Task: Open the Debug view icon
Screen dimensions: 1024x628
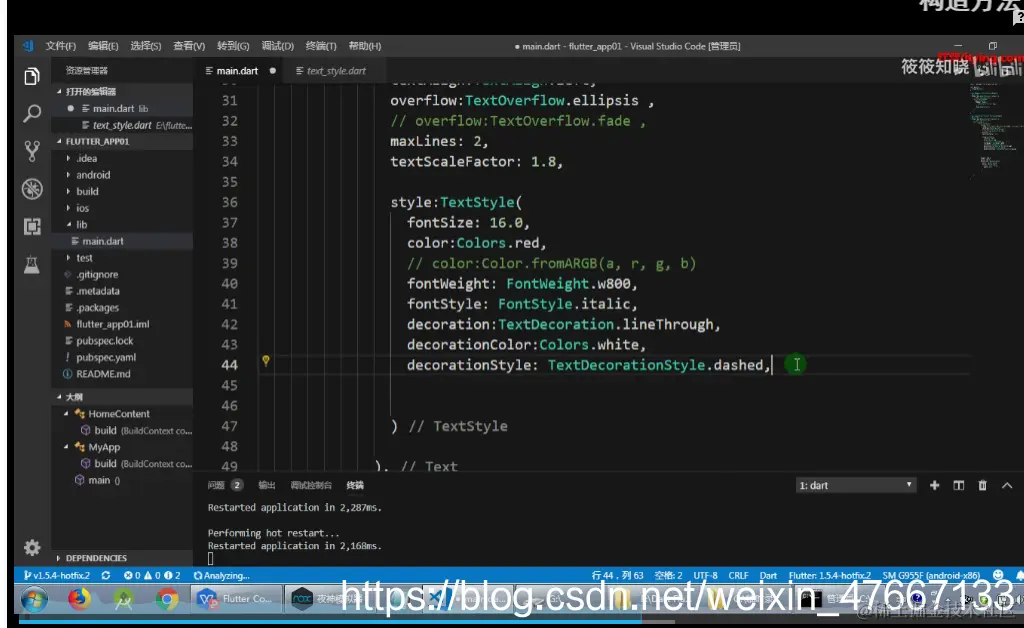Action: pyautogui.click(x=31, y=189)
